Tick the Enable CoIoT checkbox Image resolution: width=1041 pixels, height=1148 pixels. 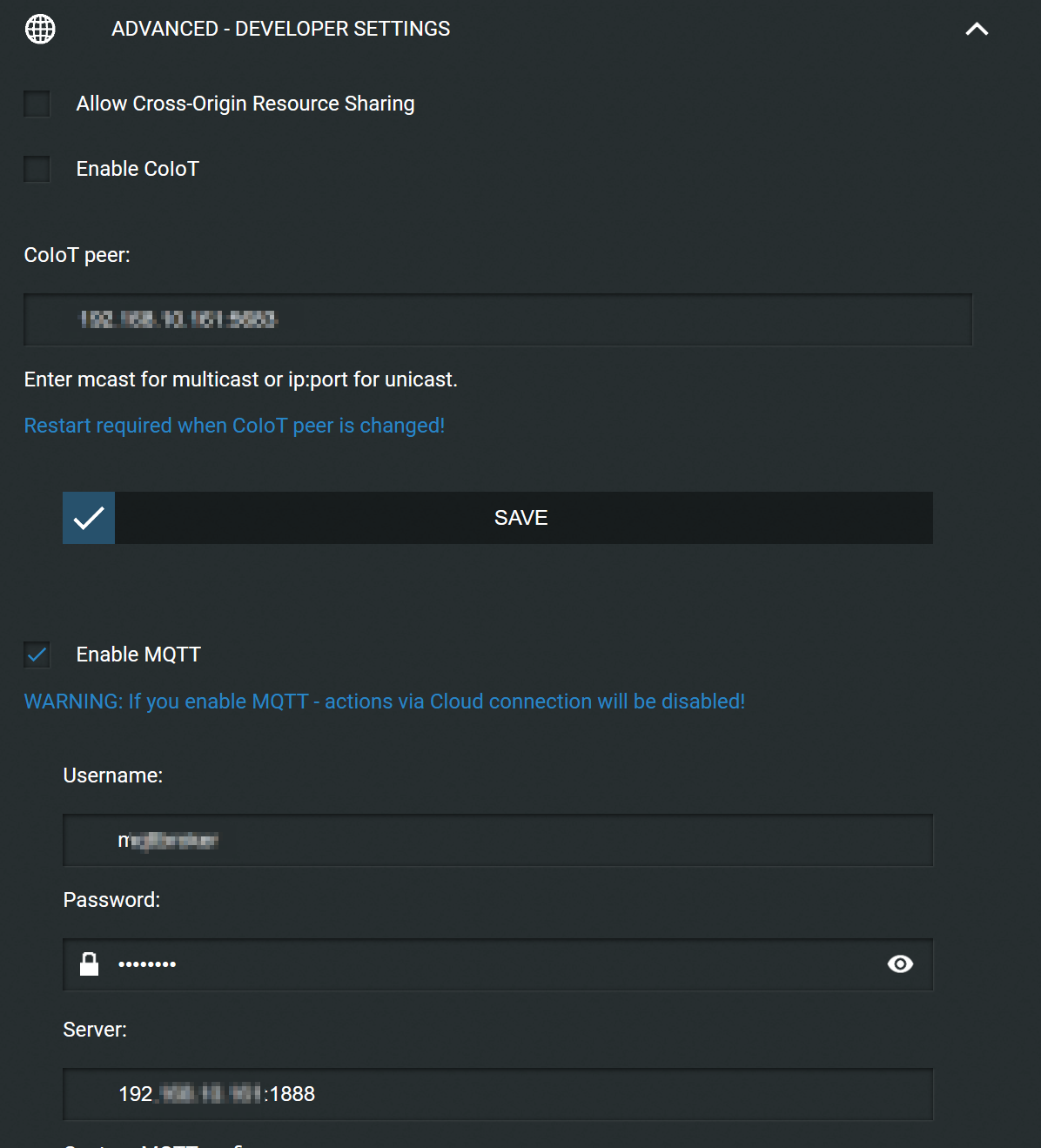pos(37,169)
